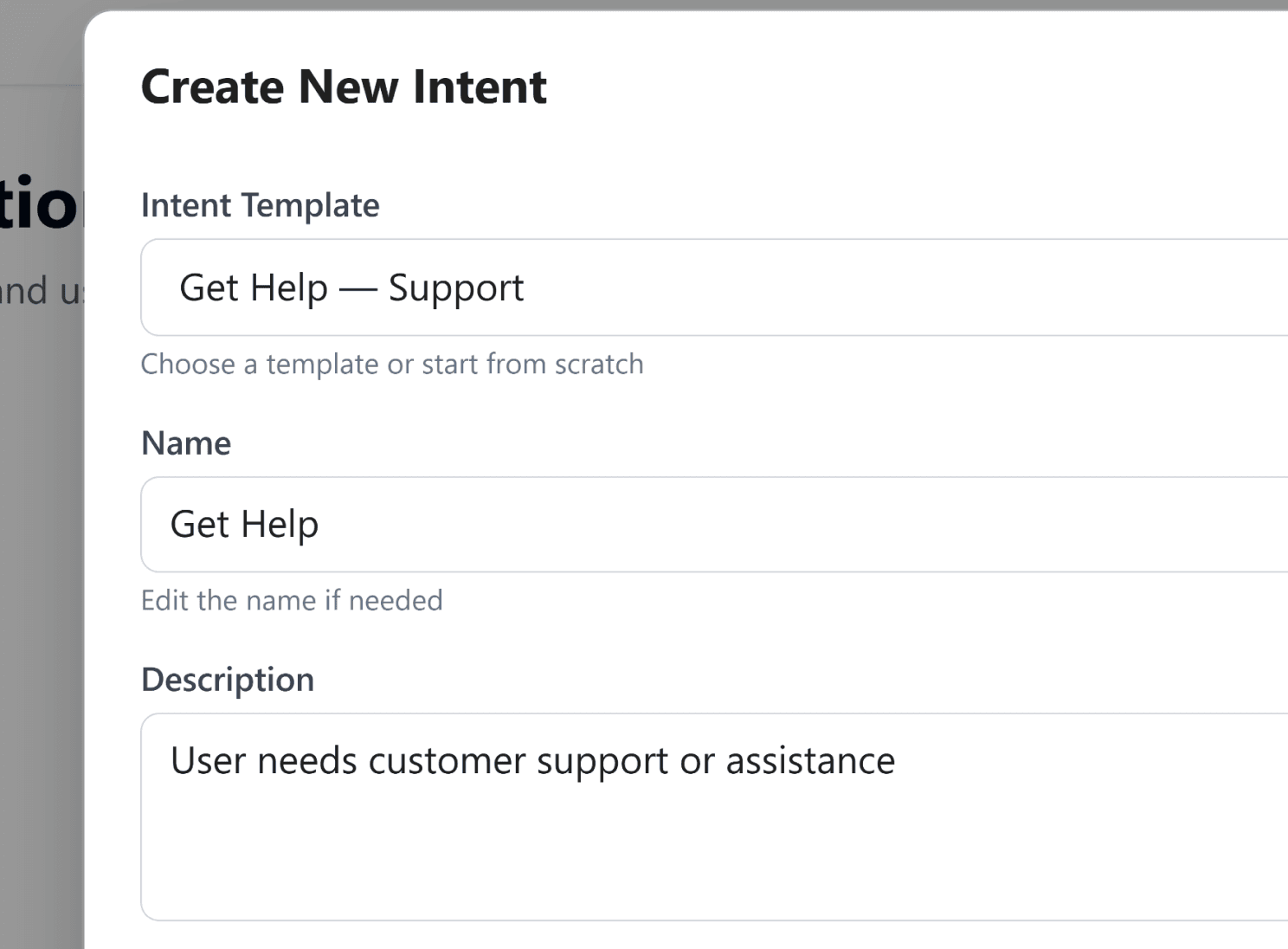Click the "Edit the name if needed" hint
The image size is (1288, 949).
pyautogui.click(x=292, y=601)
